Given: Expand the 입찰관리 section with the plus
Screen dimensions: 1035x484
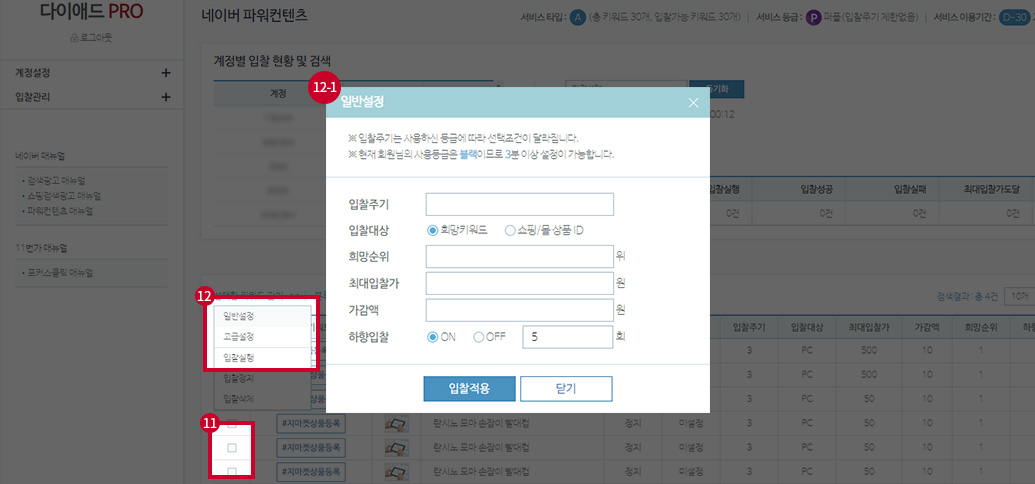Looking at the screenshot, I should (x=166, y=97).
